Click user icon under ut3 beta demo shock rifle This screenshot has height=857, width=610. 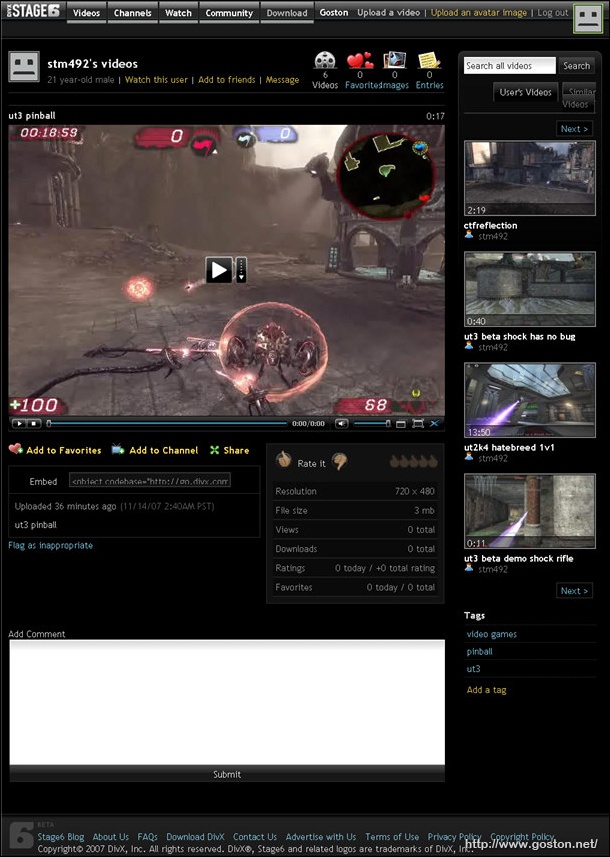469,568
